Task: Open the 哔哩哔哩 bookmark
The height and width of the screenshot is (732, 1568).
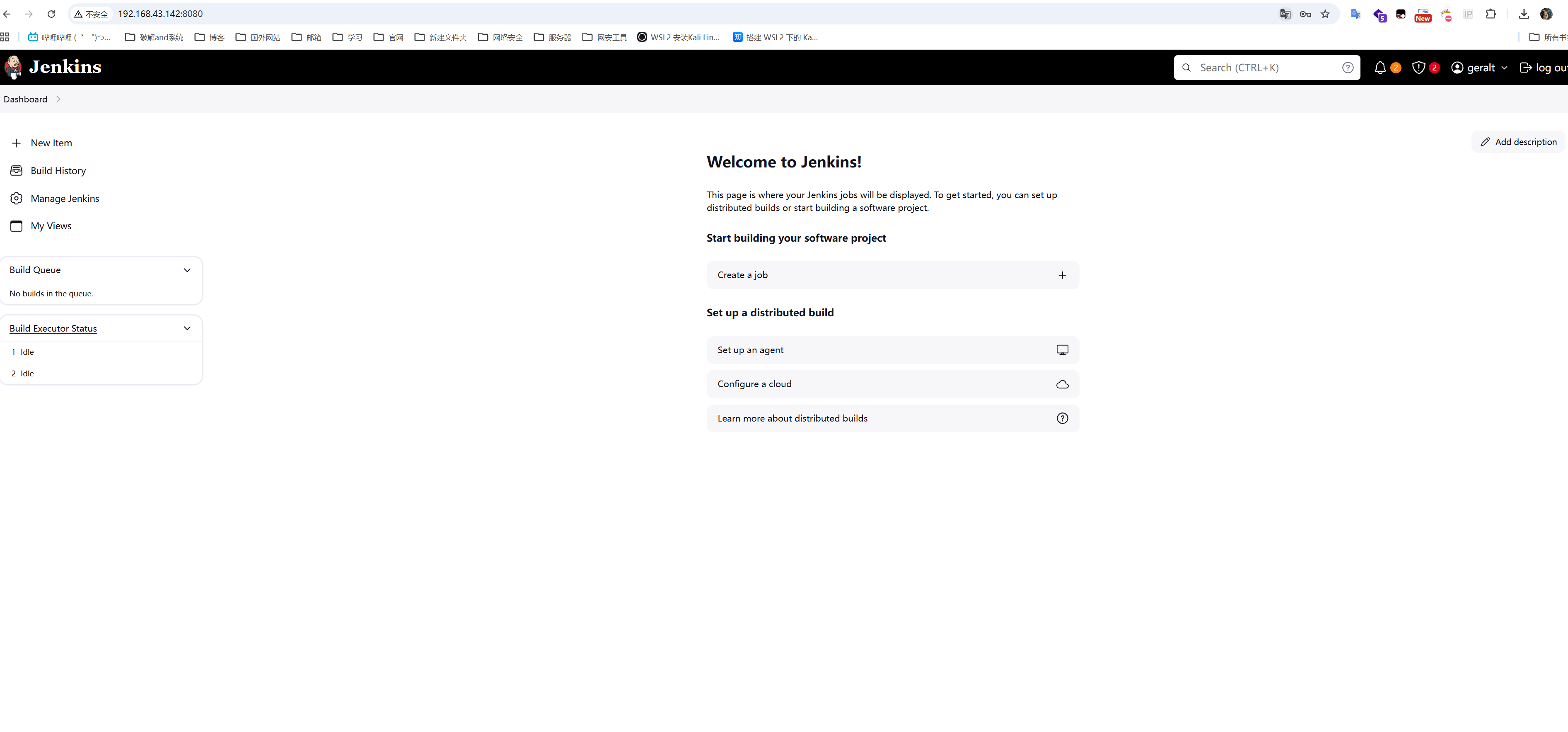Action: (x=70, y=37)
